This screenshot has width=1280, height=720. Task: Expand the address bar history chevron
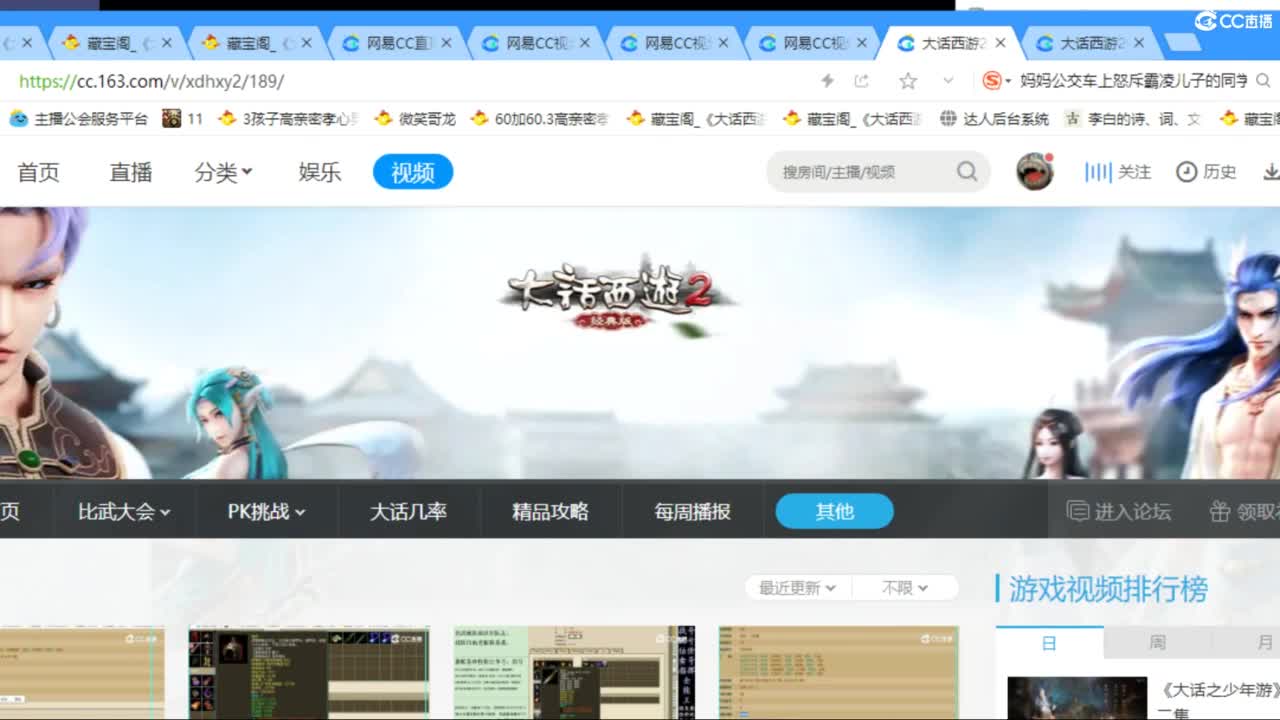pos(948,81)
